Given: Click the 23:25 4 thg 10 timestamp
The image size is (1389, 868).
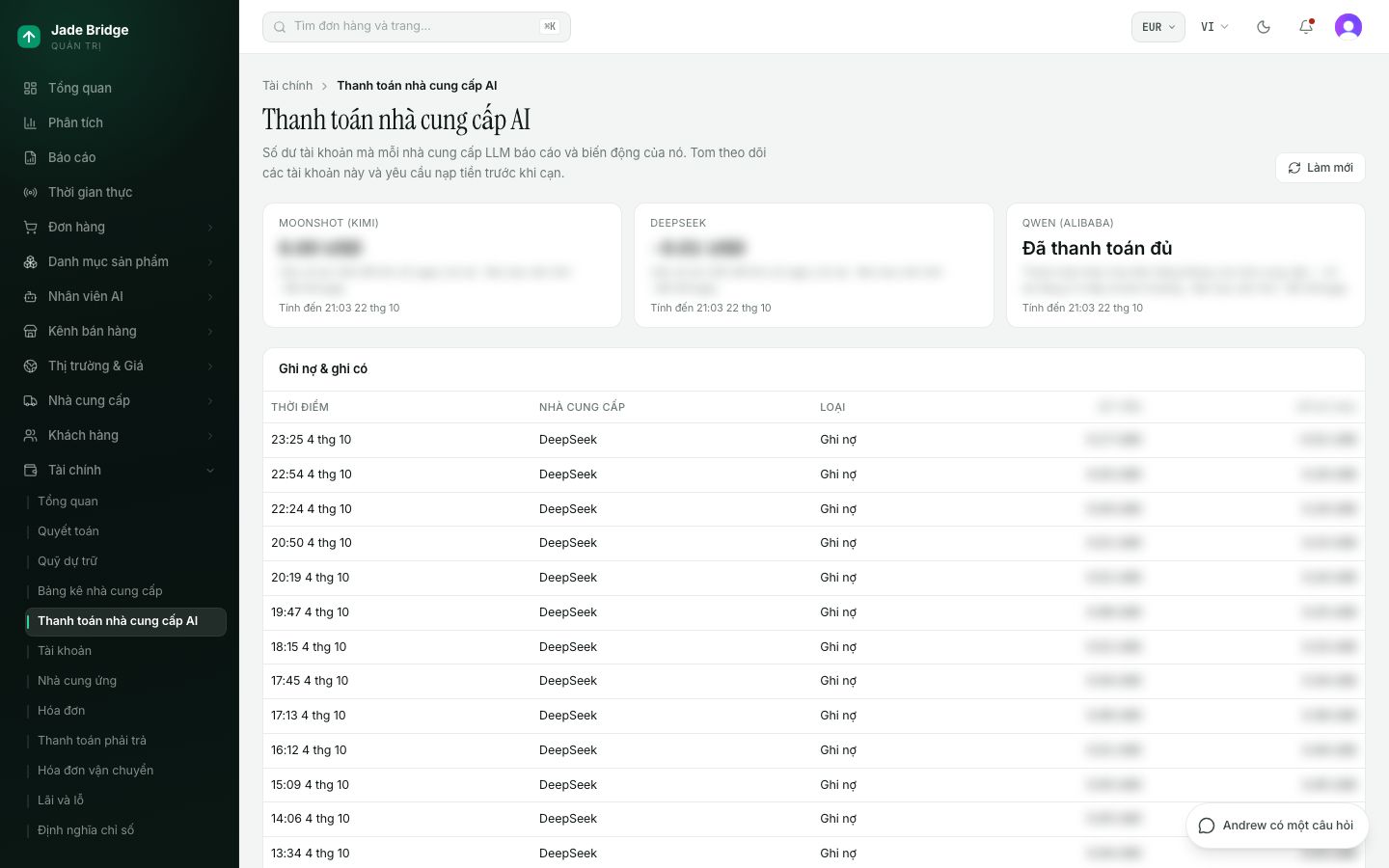Looking at the screenshot, I should coord(312,440).
